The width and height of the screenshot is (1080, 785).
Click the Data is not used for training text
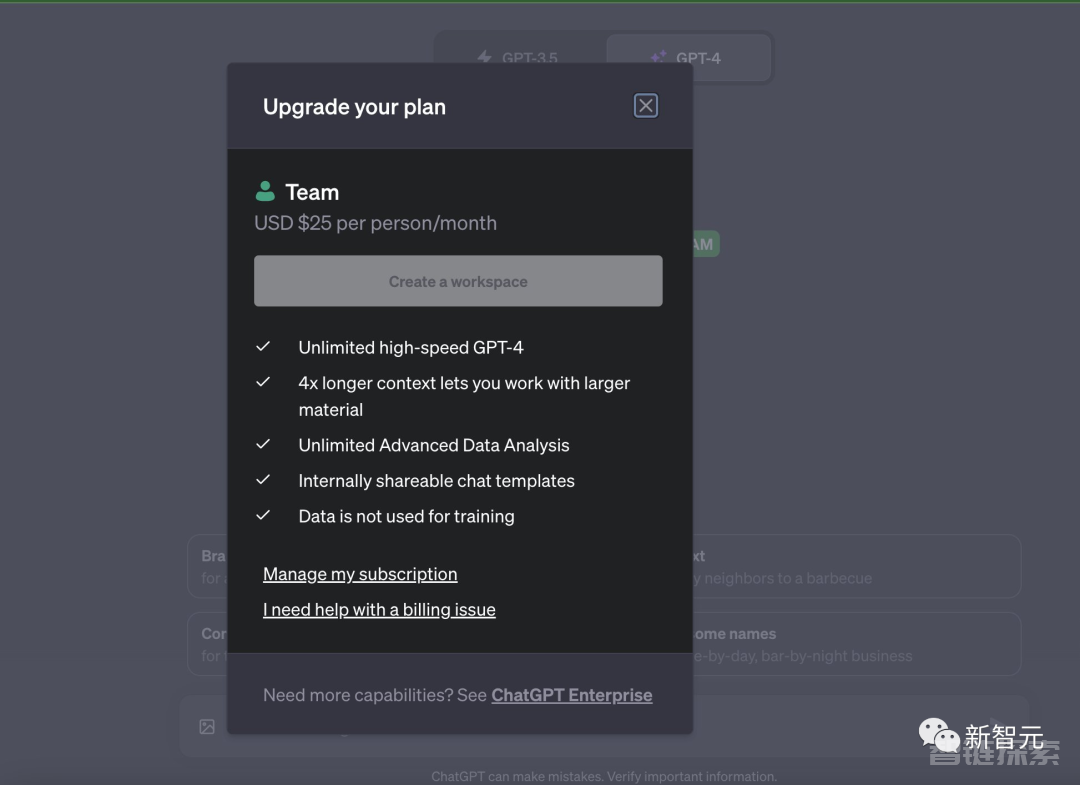(x=406, y=516)
